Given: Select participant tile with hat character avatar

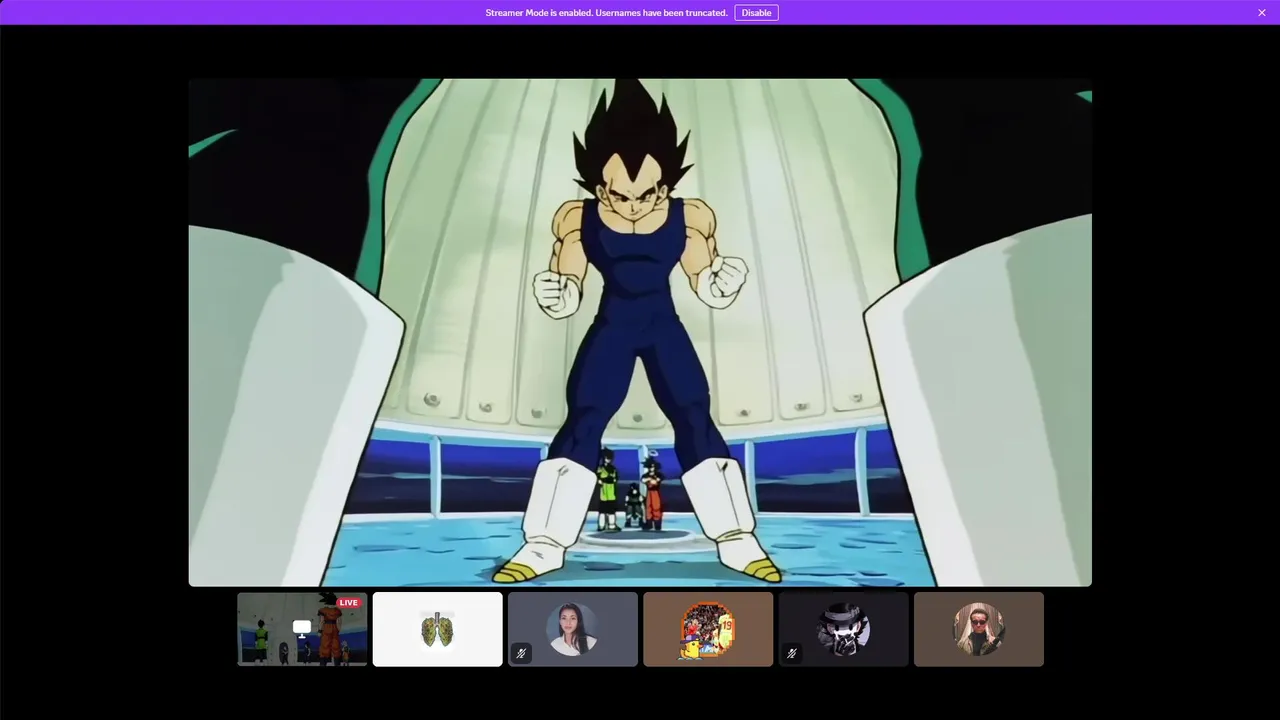Looking at the screenshot, I should tap(844, 629).
